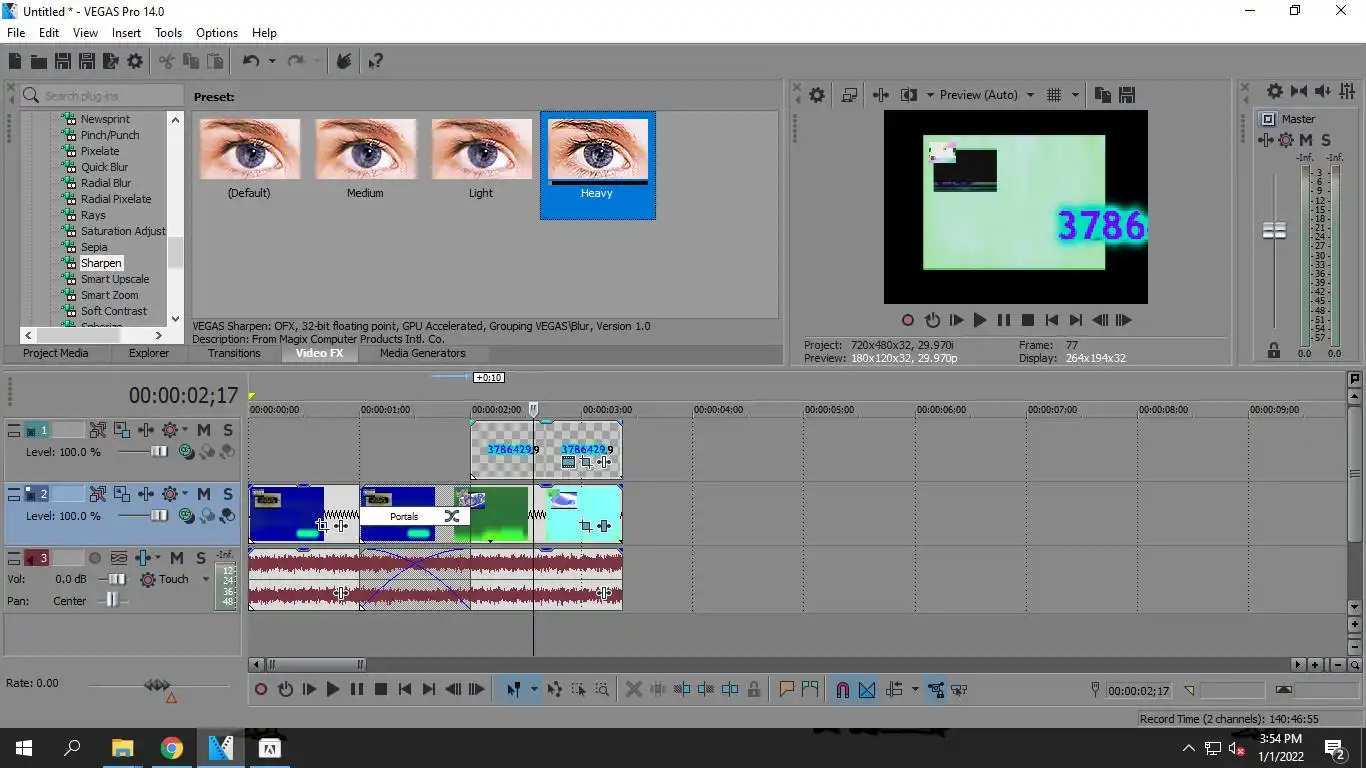
Task: Click the What's This help icon
Action: click(375, 62)
